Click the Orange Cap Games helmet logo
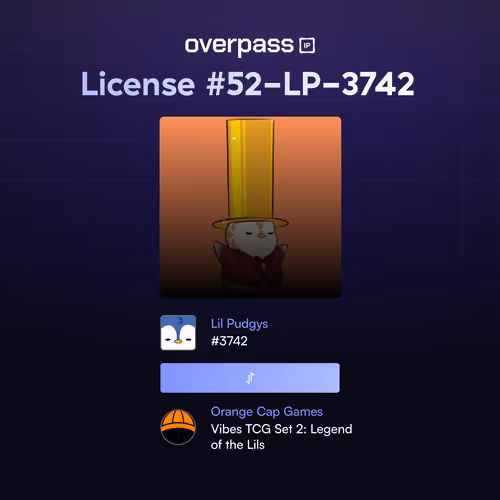The width and height of the screenshot is (500, 500). click(x=178, y=427)
